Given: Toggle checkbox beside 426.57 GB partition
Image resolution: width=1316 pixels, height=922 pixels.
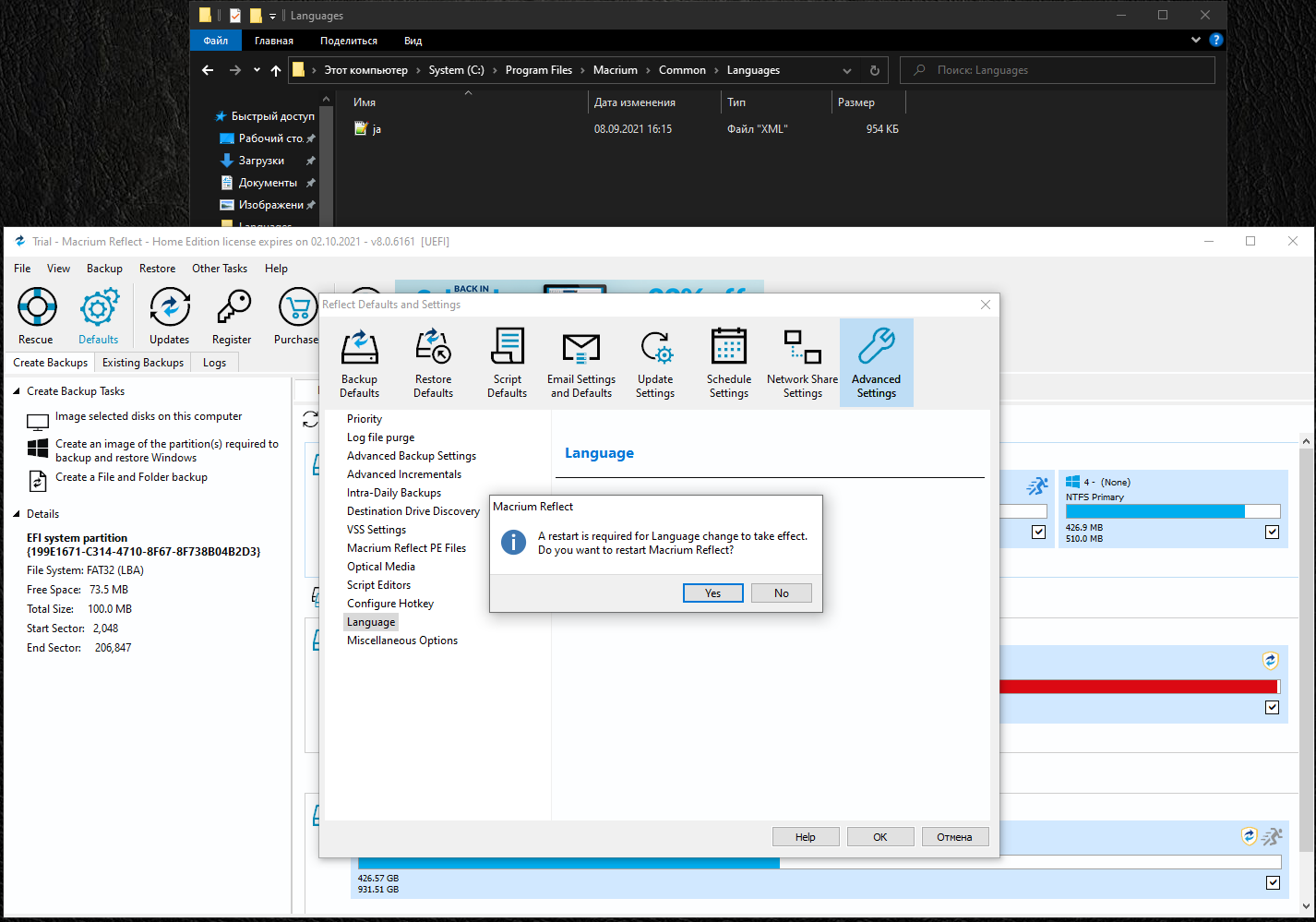Looking at the screenshot, I should coord(1273,882).
